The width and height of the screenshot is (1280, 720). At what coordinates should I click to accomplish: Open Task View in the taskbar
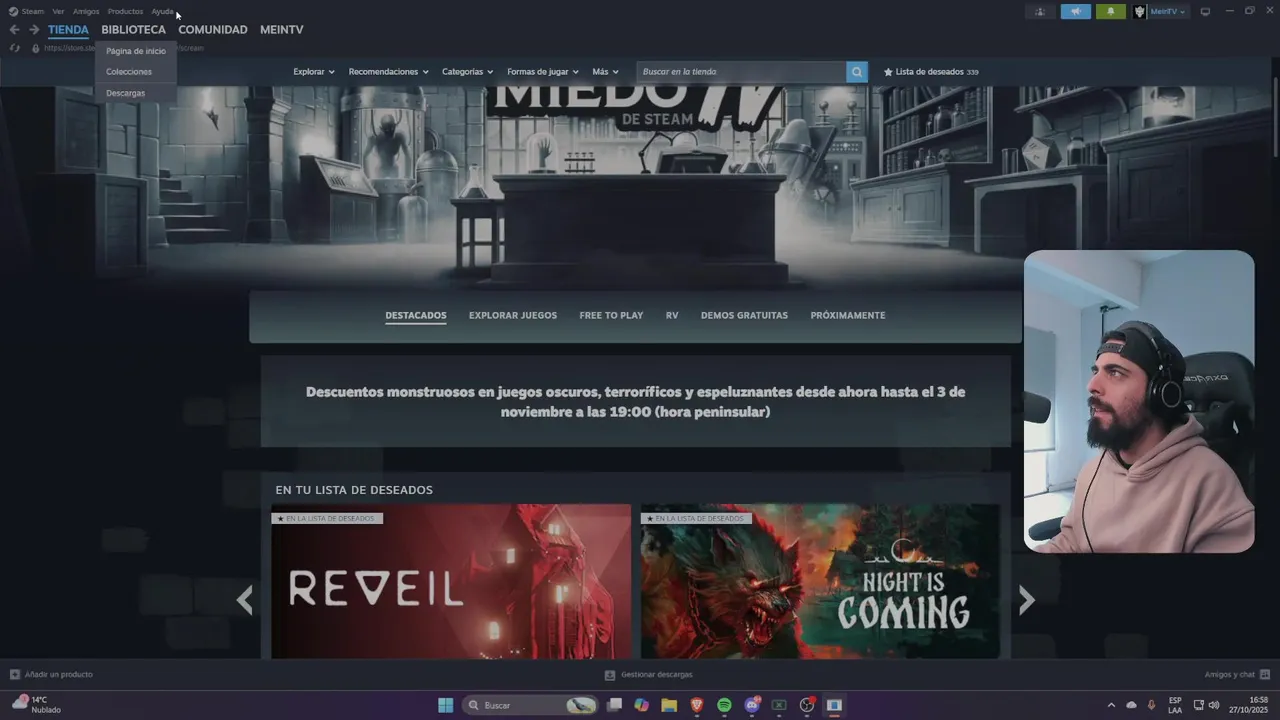pyautogui.click(x=615, y=705)
